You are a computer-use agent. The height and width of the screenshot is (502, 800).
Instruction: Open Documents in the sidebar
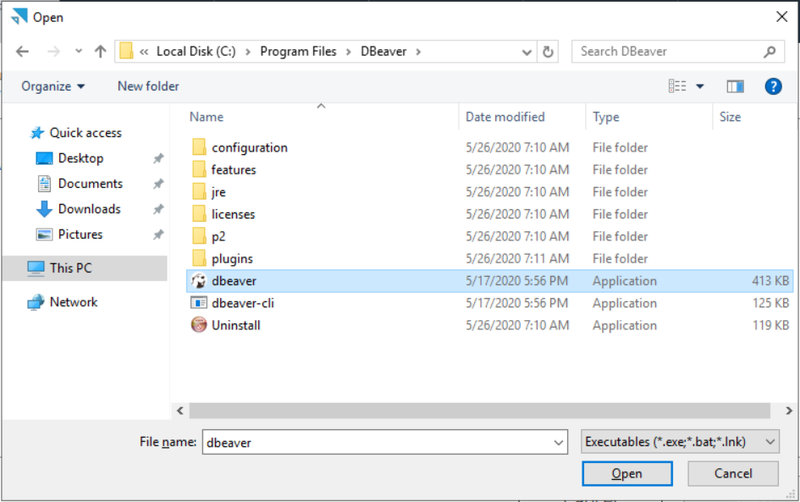[x=90, y=184]
